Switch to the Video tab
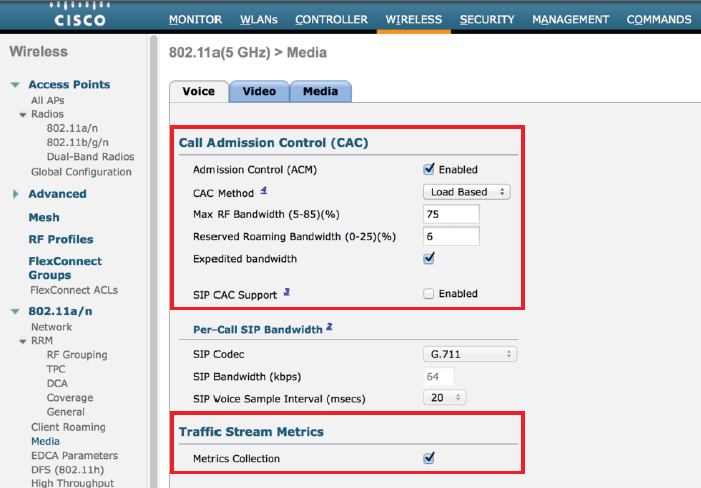This screenshot has height=488, width=701. click(259, 91)
